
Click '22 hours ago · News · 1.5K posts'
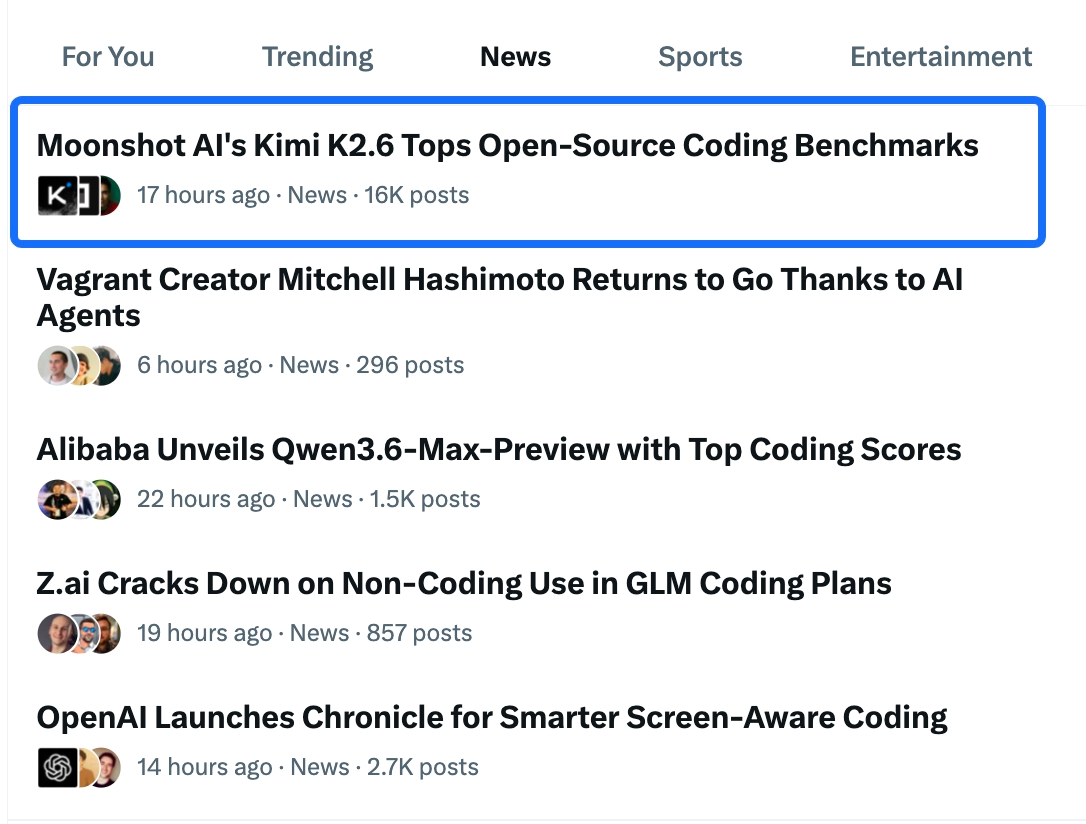point(308,499)
